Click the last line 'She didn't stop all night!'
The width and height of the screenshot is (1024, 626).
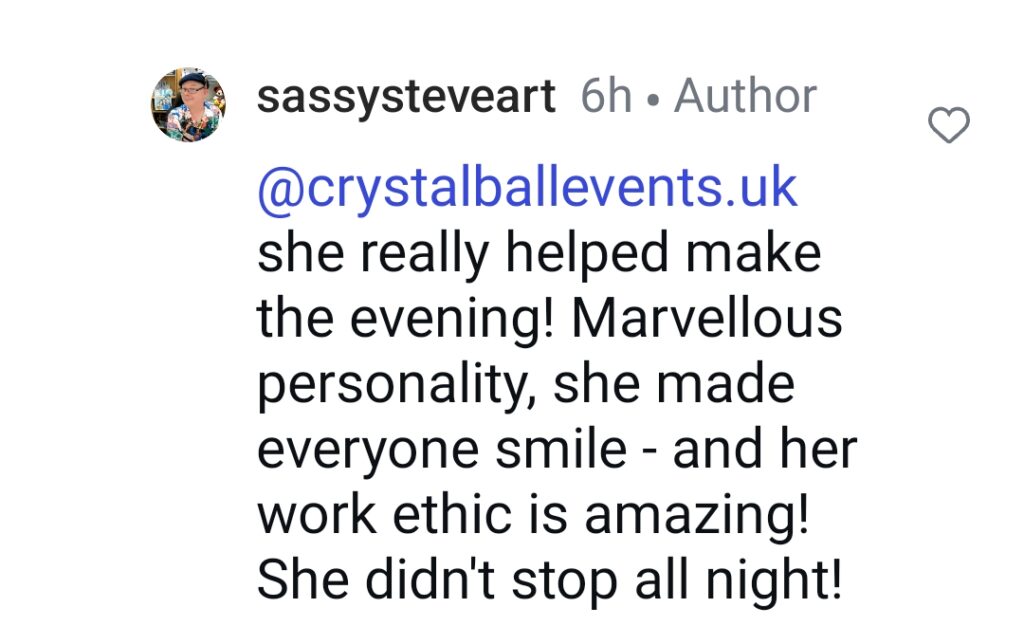click(x=550, y=580)
